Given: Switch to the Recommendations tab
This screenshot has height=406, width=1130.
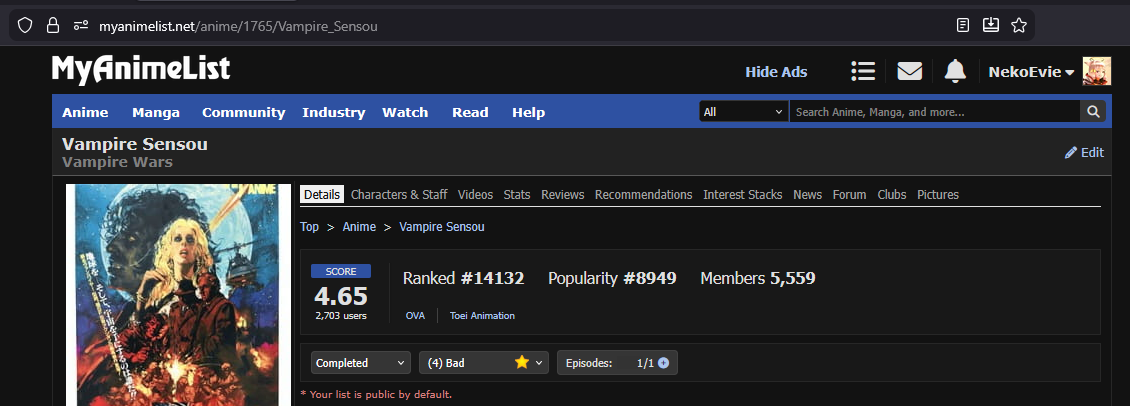Looking at the screenshot, I should coord(644,195).
